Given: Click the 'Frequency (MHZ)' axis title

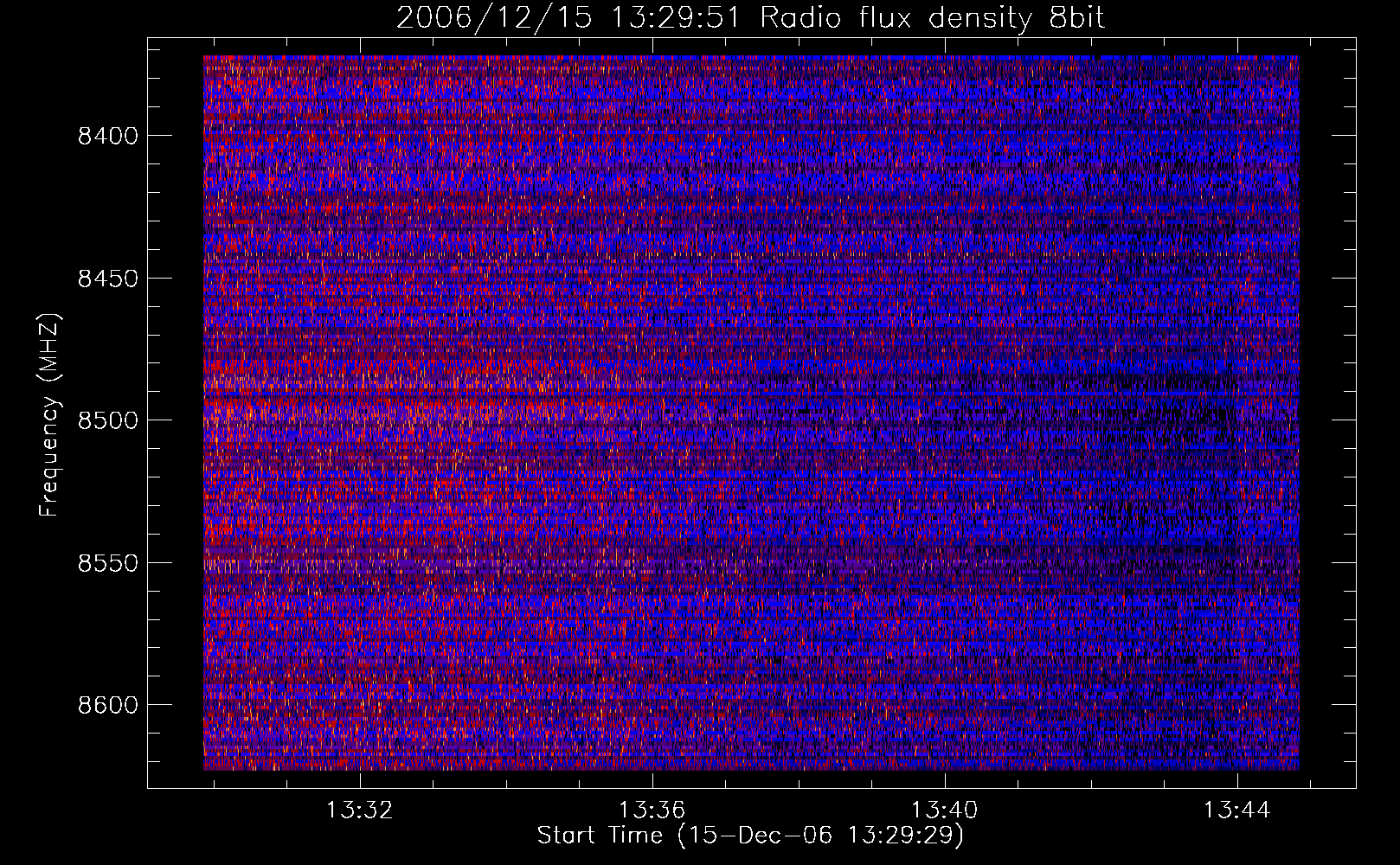Looking at the screenshot, I should [49, 414].
